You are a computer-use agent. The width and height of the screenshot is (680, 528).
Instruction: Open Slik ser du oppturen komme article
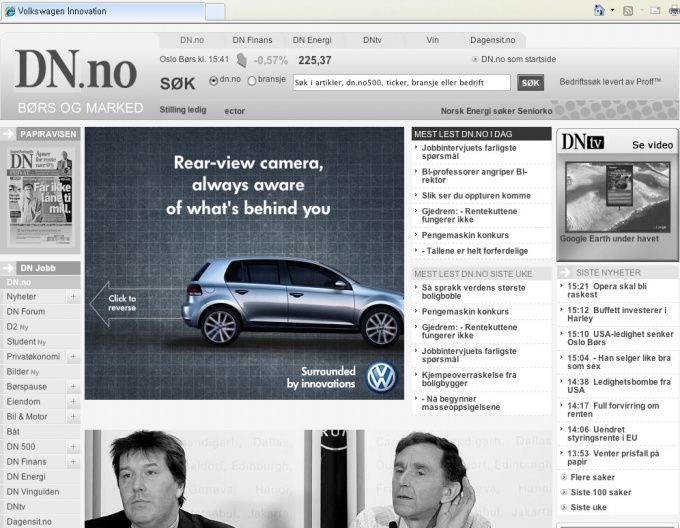tap(476, 196)
